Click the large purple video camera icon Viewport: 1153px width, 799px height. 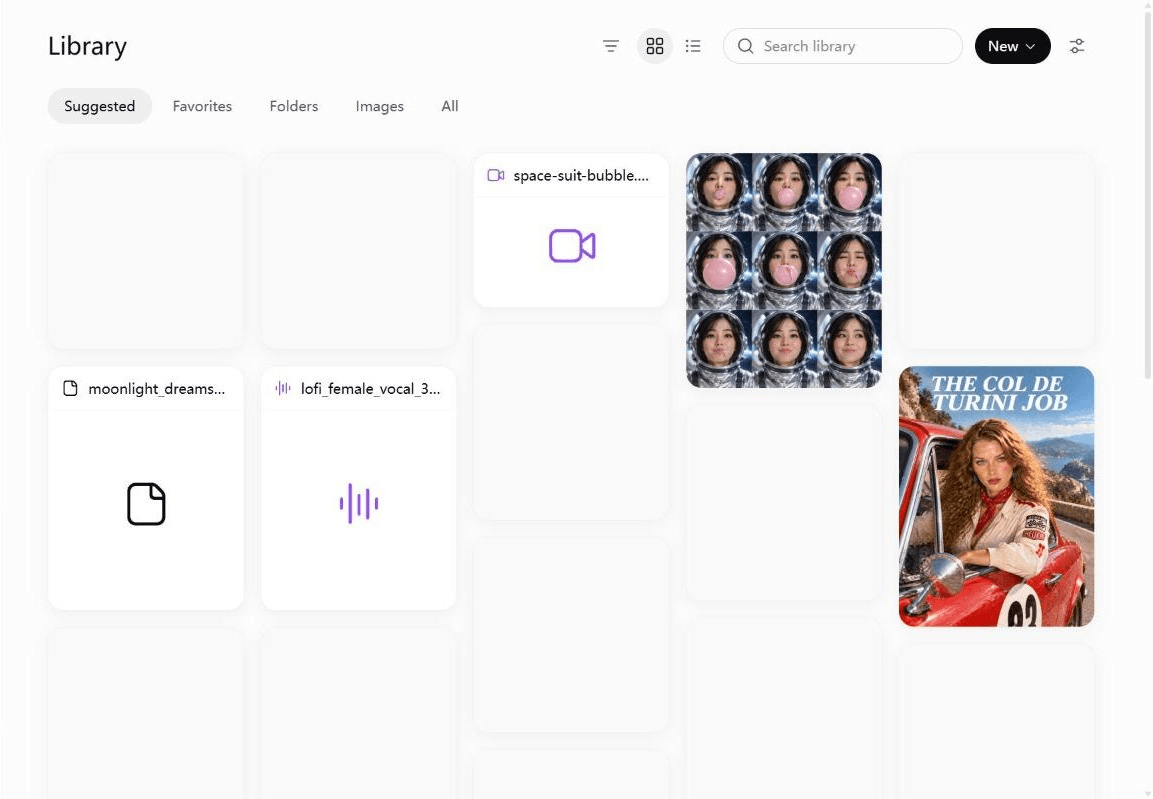click(x=572, y=246)
